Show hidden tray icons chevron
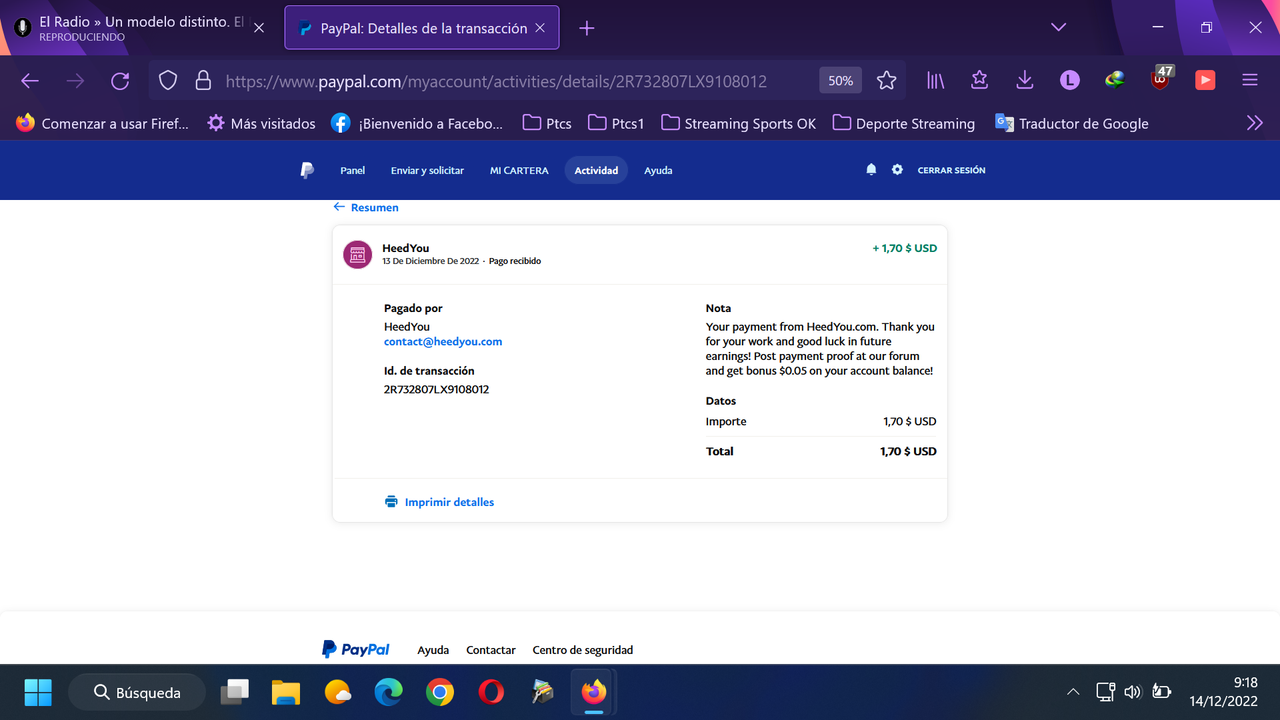 1073,692
